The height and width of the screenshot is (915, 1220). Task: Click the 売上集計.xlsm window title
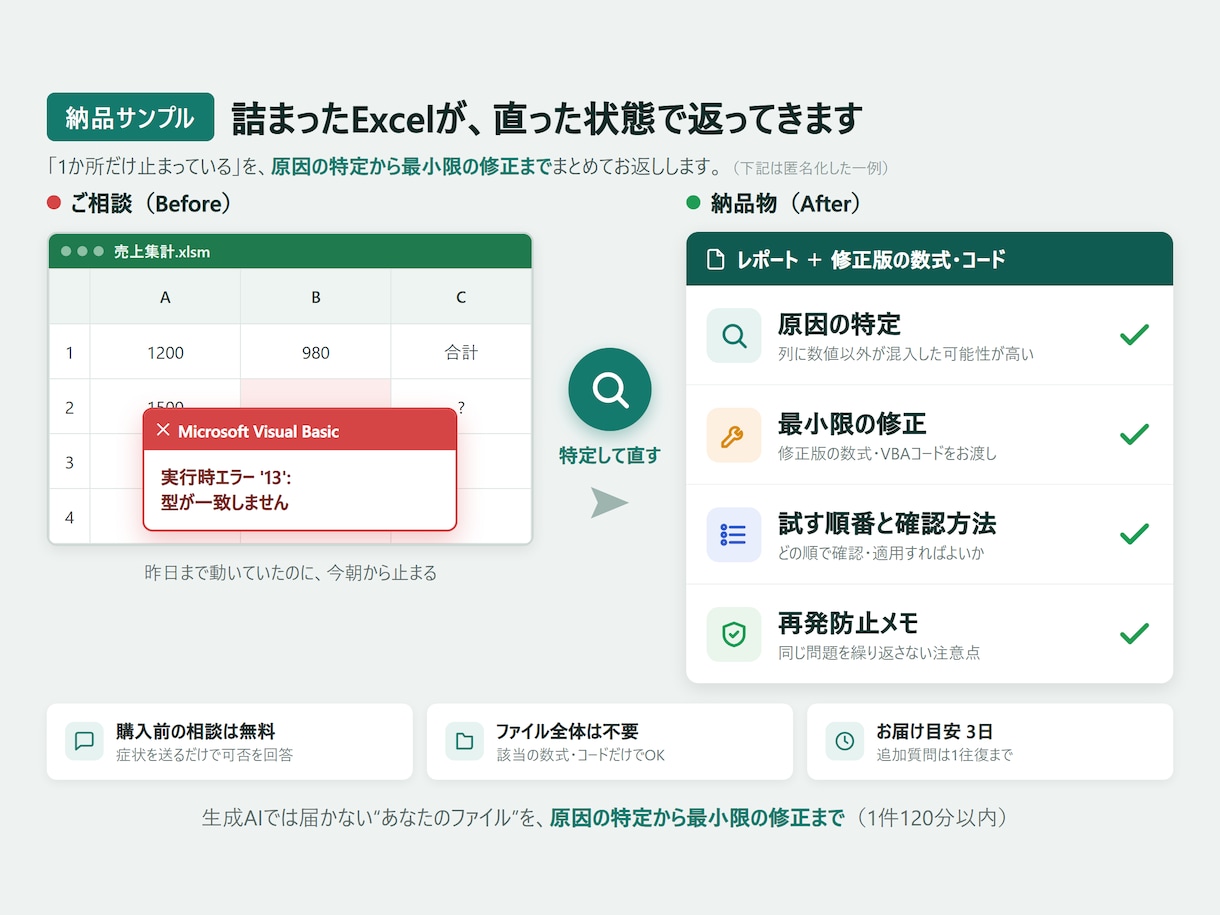click(x=162, y=252)
